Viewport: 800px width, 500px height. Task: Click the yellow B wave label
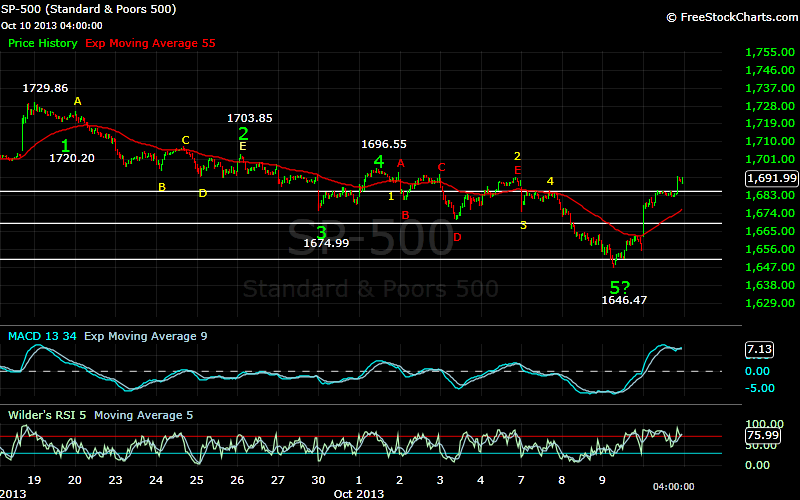(162, 187)
